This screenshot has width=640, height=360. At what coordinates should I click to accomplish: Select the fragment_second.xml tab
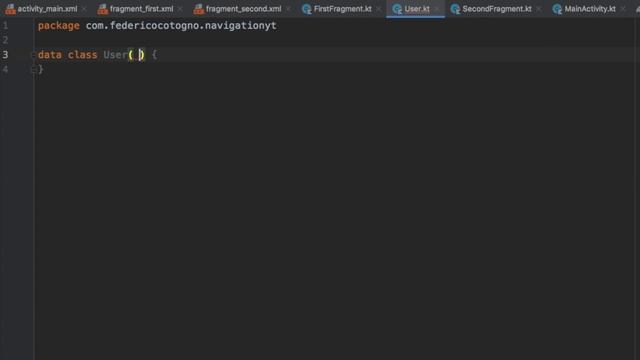coord(243,9)
